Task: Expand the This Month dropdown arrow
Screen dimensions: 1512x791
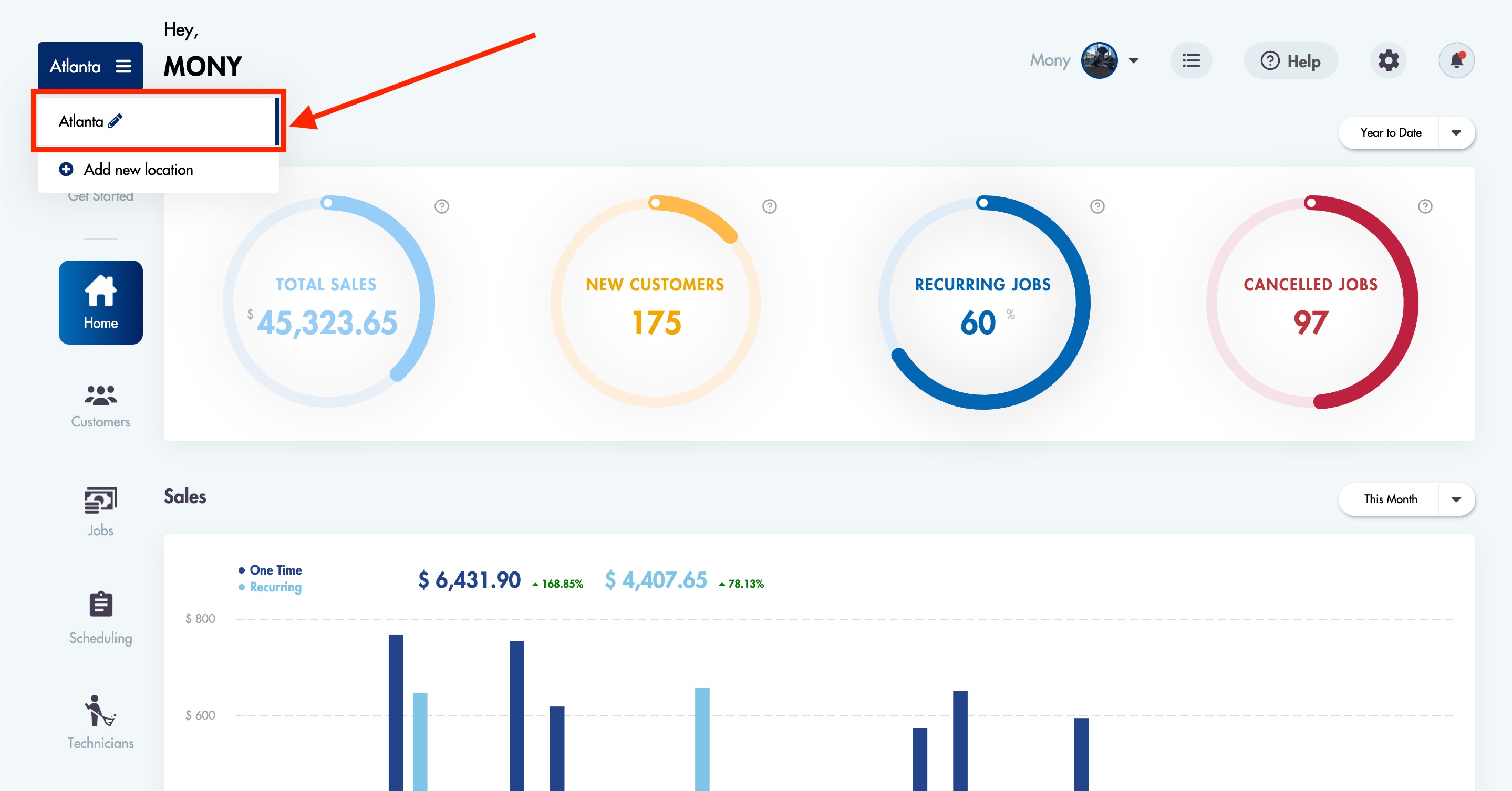Action: point(1456,499)
